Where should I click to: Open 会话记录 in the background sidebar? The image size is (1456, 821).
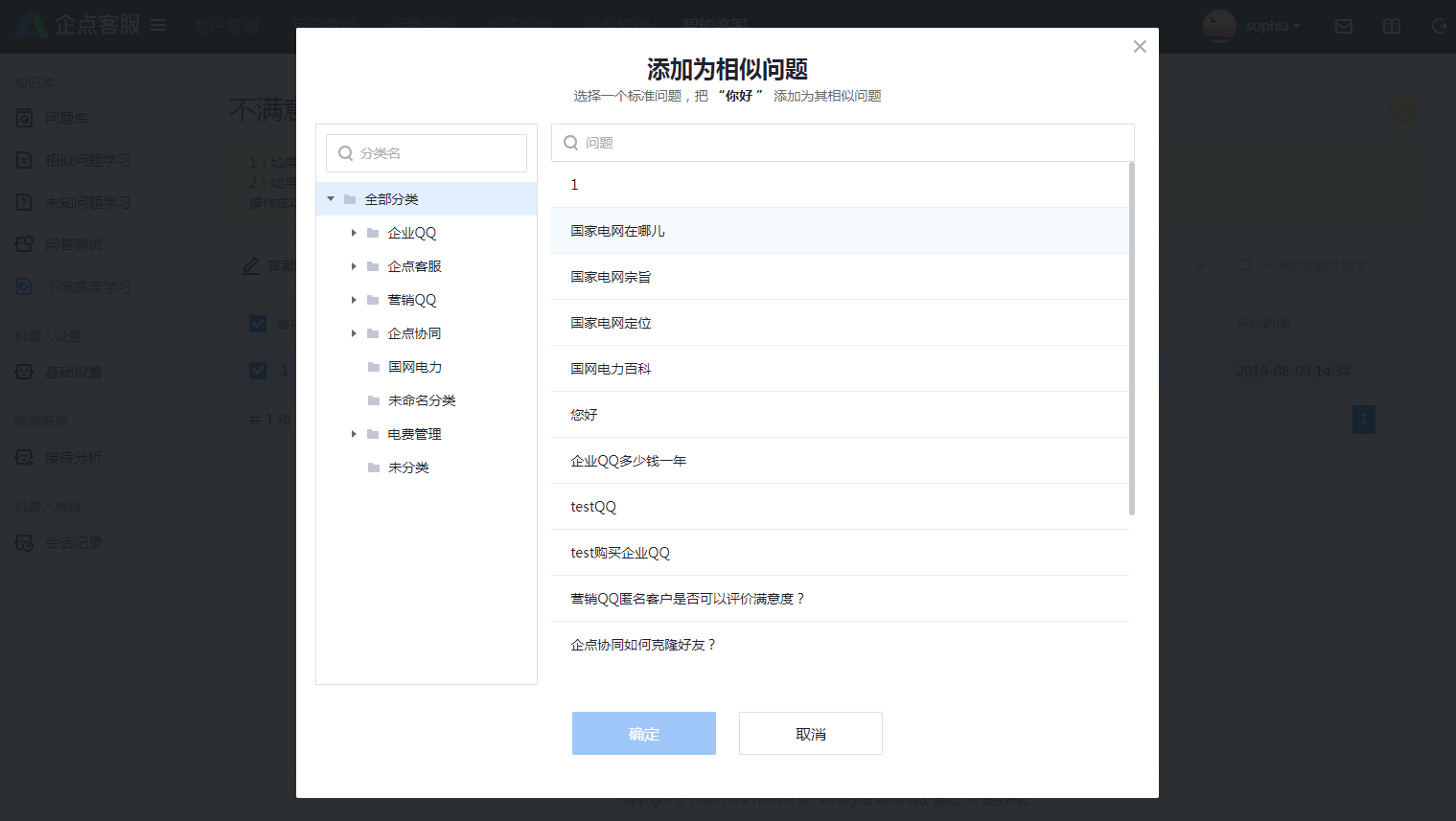(x=74, y=543)
